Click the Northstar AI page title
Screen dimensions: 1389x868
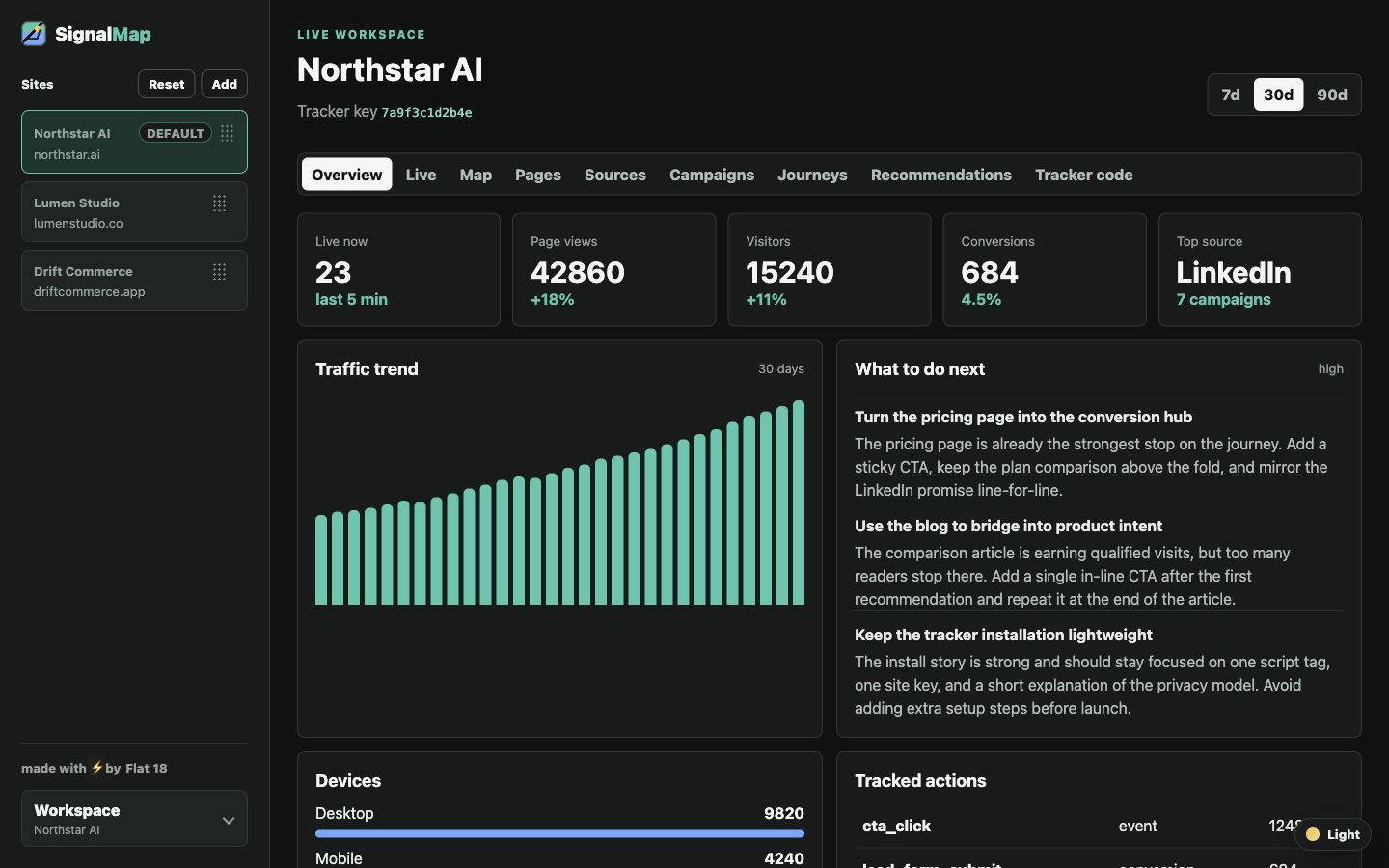point(390,69)
